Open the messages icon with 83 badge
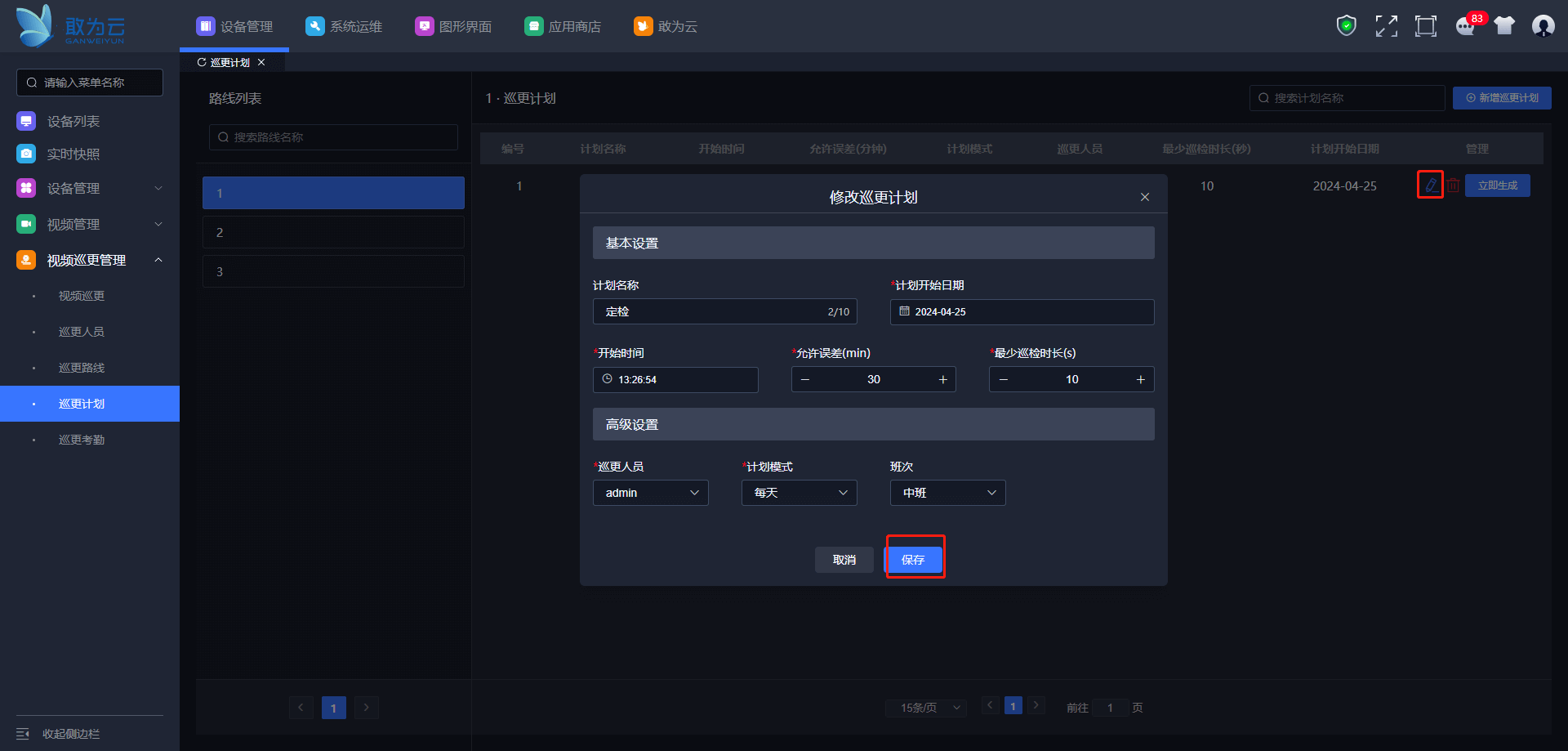This screenshot has height=751, width=1568. [x=1466, y=26]
